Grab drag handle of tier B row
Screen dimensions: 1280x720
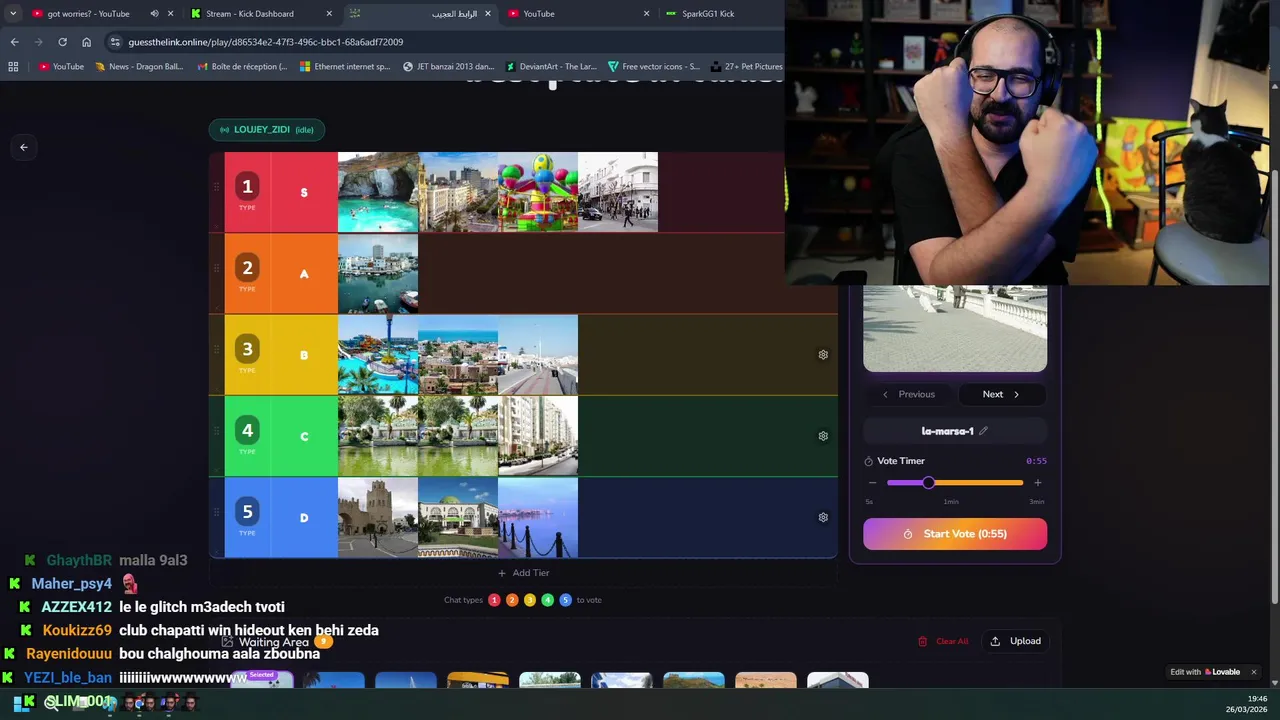[217, 350]
